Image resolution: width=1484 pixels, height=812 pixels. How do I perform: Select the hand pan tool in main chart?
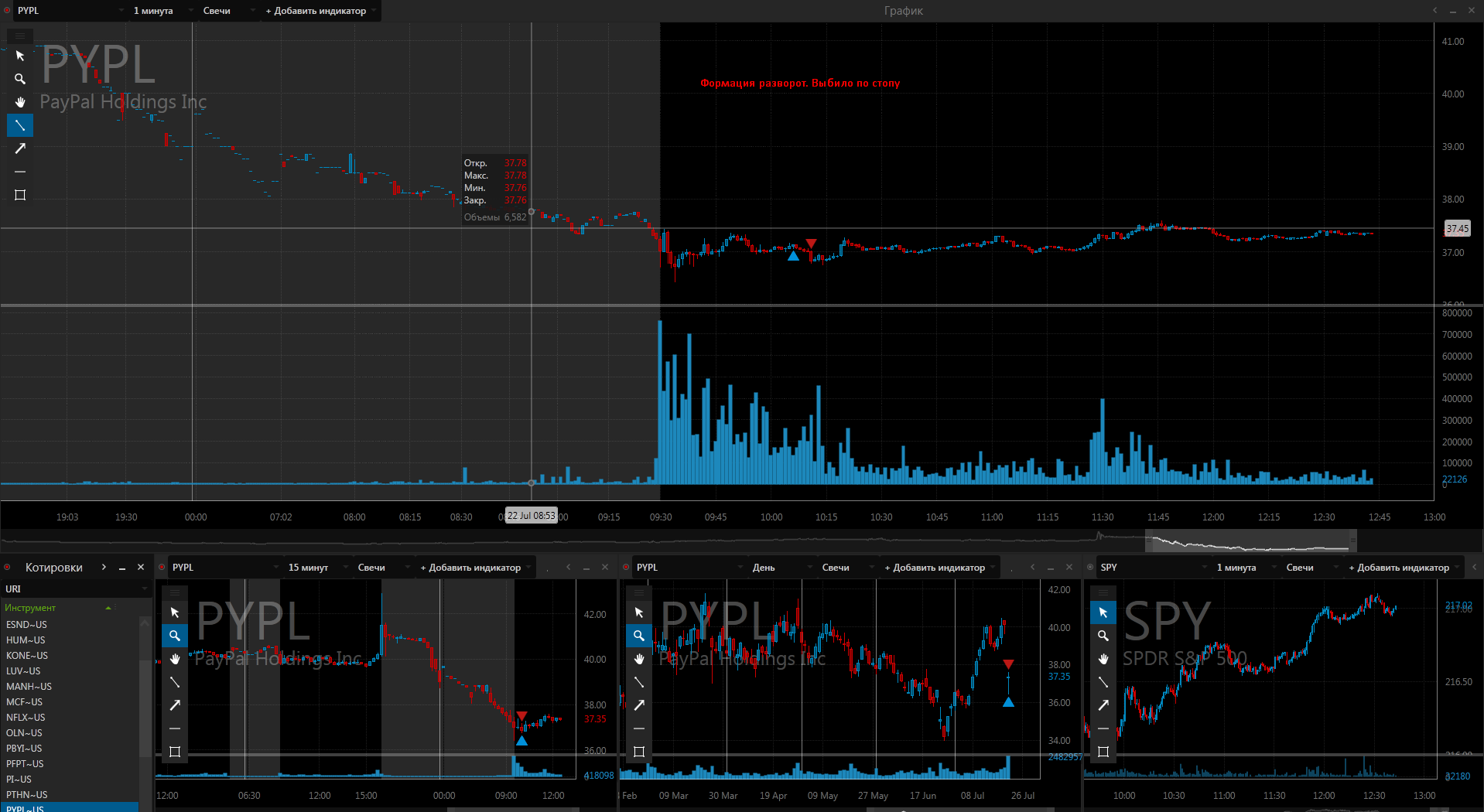20,102
